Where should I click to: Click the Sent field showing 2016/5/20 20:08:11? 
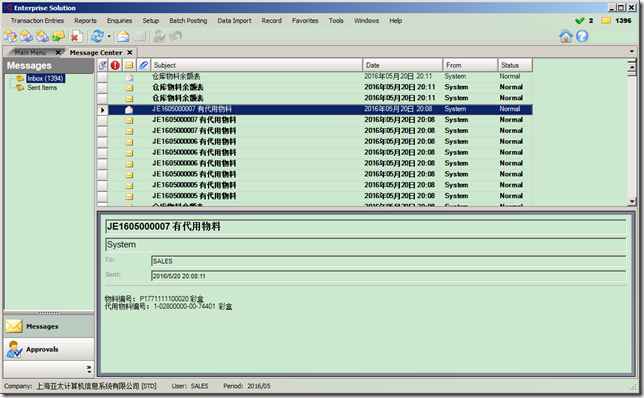coord(389,276)
